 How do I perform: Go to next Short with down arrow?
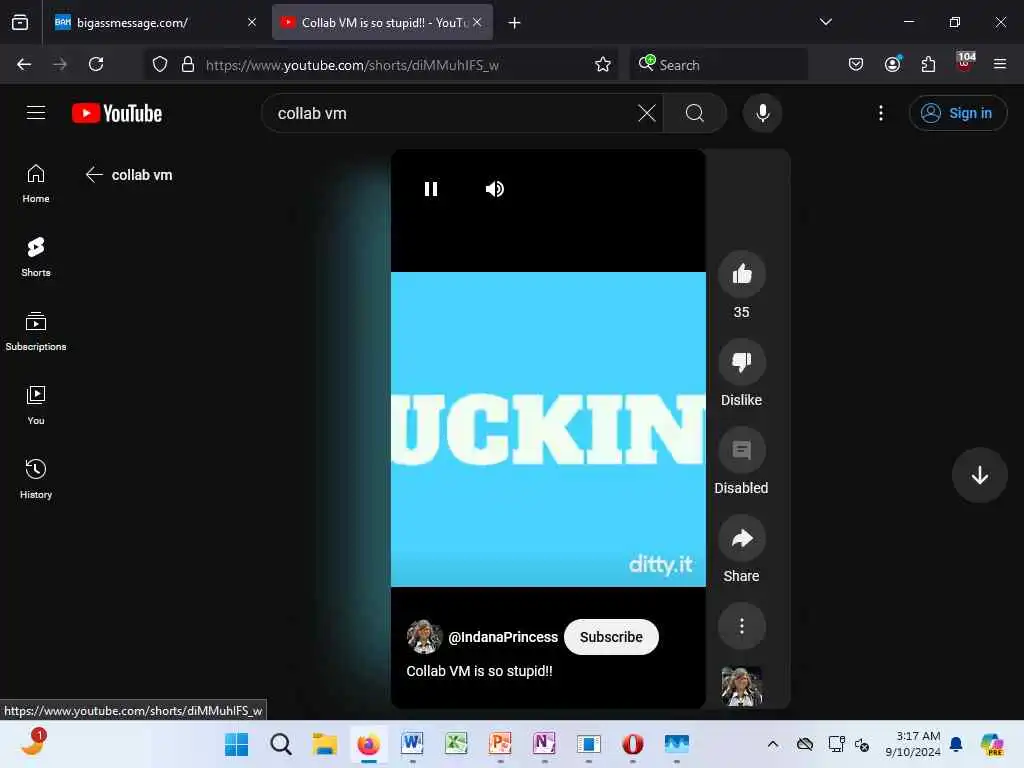(979, 475)
